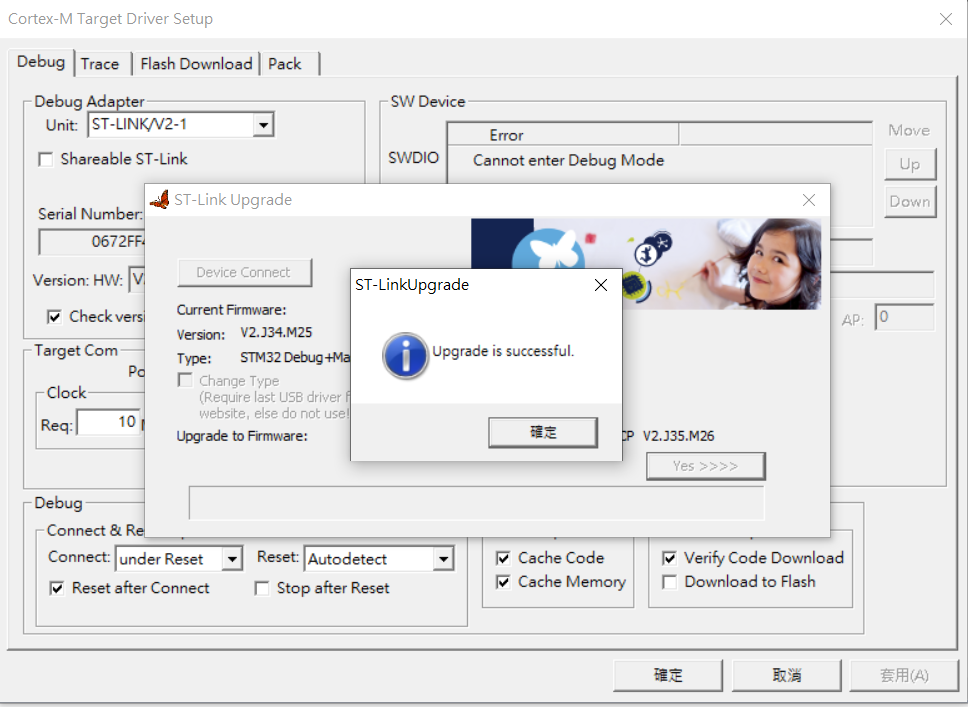968x707 pixels.
Task: Click the SWDIO label
Action: 414,158
